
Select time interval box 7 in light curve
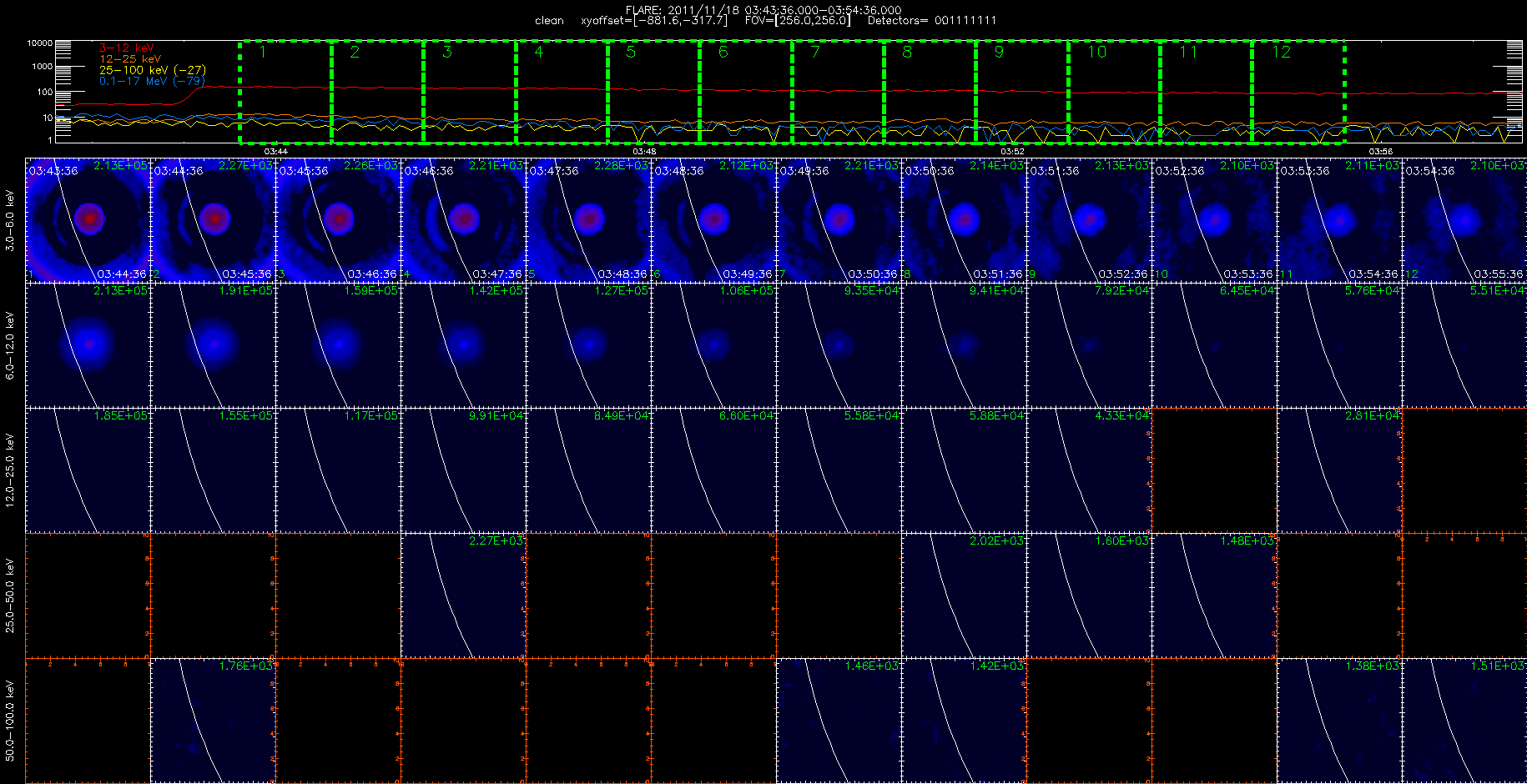[838, 92]
